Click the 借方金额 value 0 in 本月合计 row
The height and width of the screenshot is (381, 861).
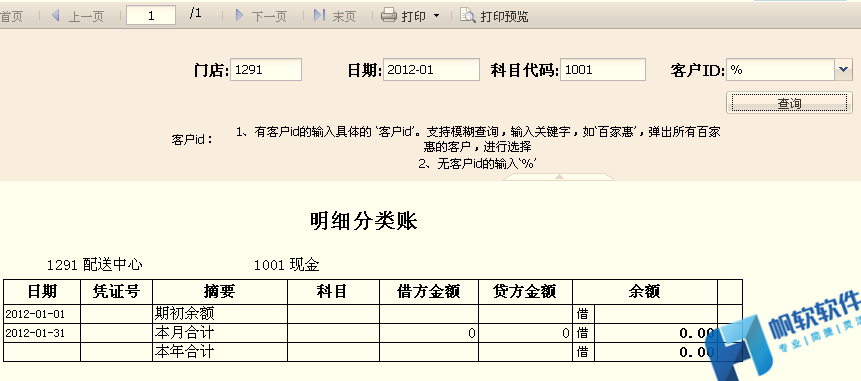[429, 333]
